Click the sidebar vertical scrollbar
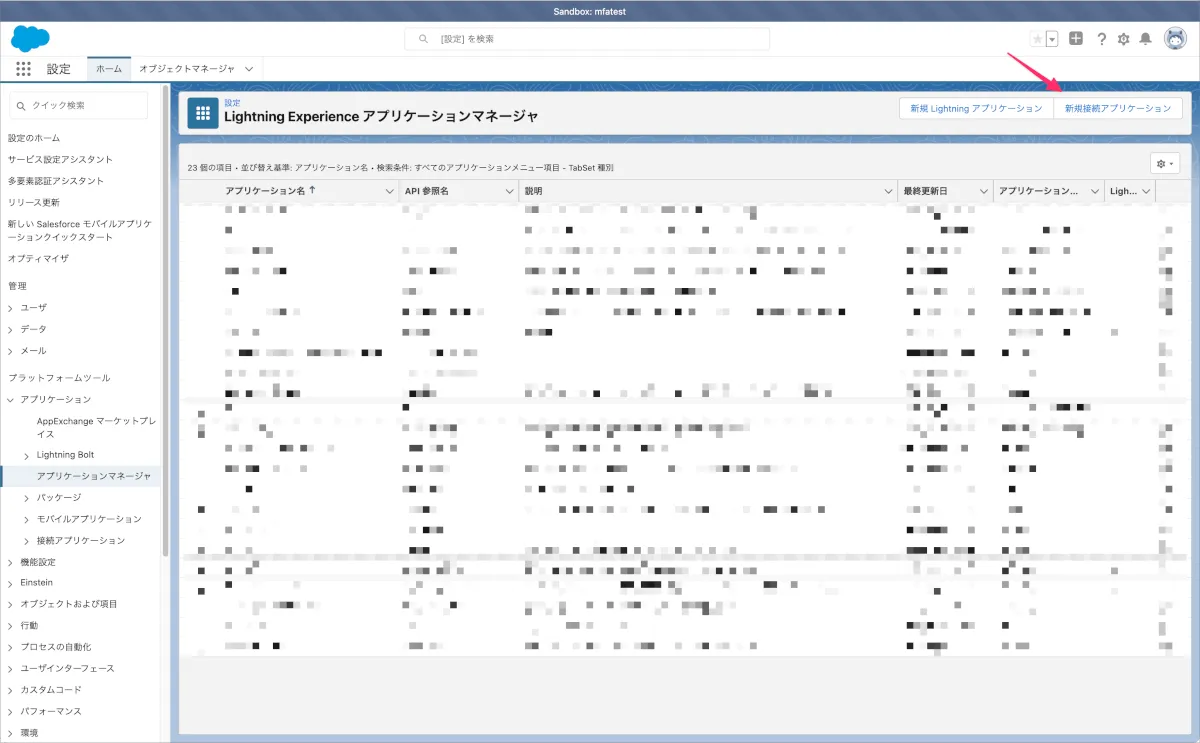1200x743 pixels. tap(165, 320)
